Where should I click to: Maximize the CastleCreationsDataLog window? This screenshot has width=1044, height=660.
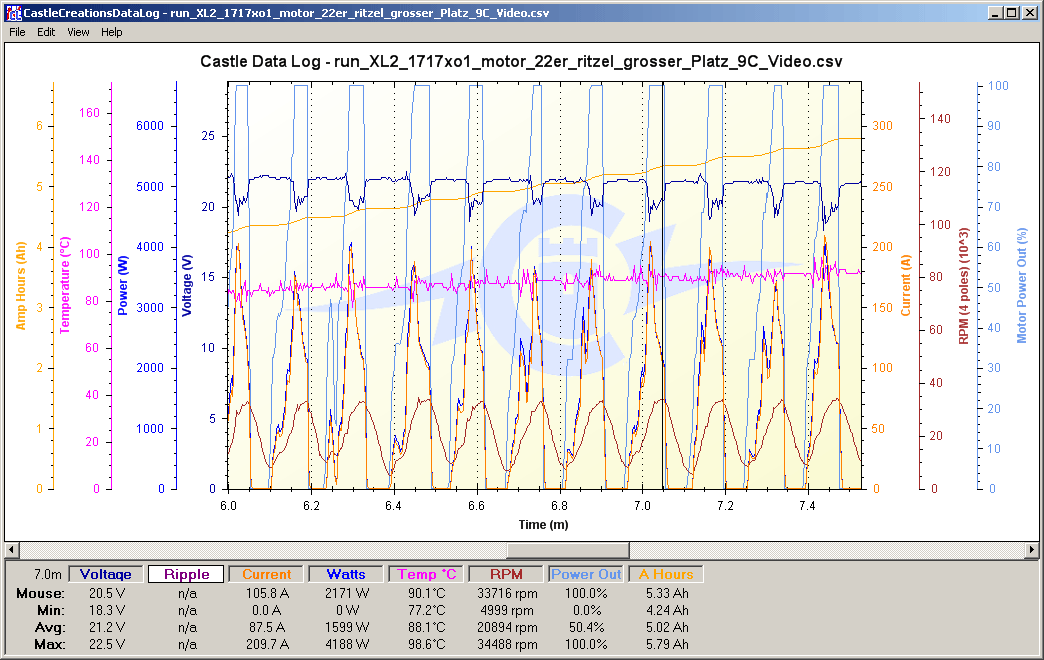tap(1011, 13)
